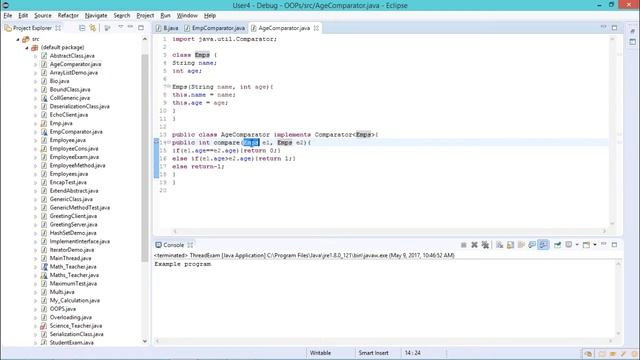Toggle Link with Editor in Project Explorer
640x360 pixels.
93,28
